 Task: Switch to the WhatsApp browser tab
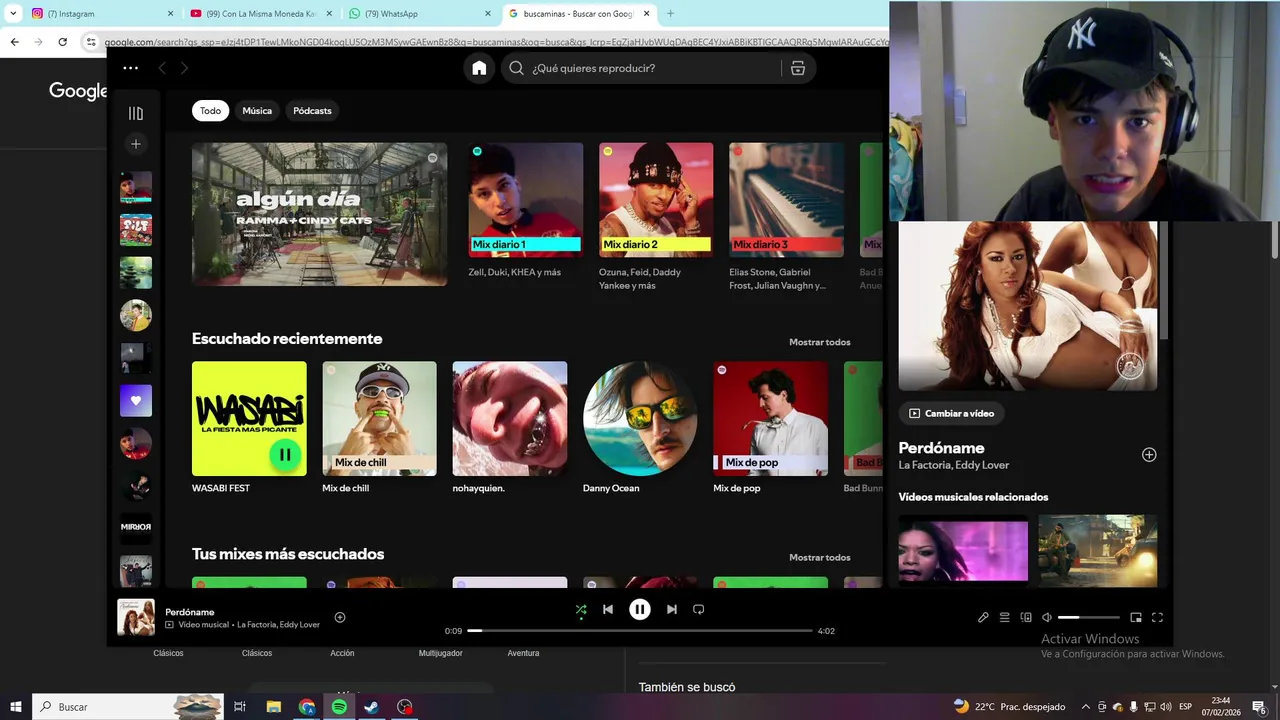click(420, 14)
